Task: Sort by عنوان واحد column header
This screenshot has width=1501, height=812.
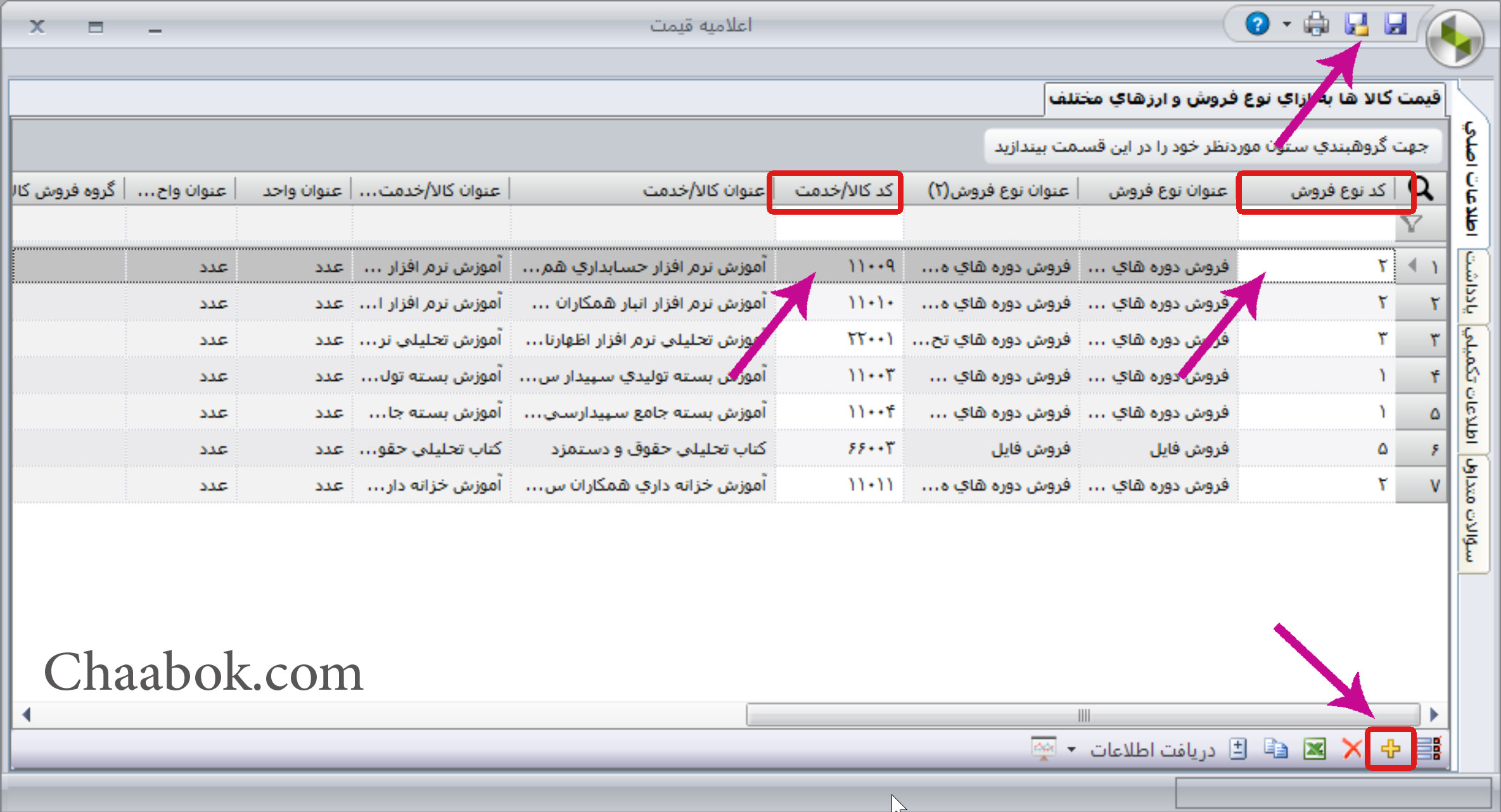Action: click(x=294, y=190)
